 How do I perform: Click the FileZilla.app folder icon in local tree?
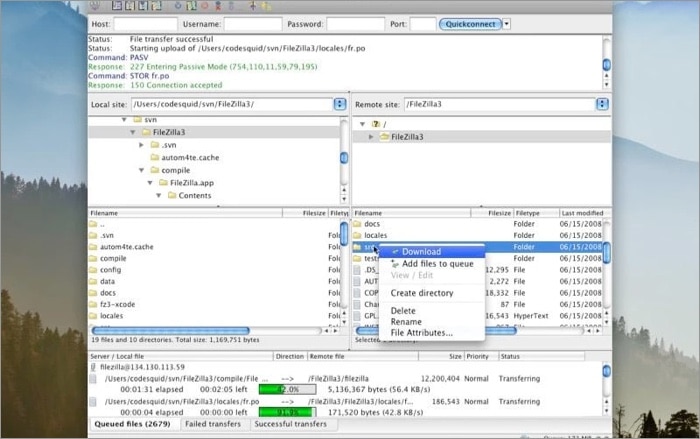click(161, 183)
